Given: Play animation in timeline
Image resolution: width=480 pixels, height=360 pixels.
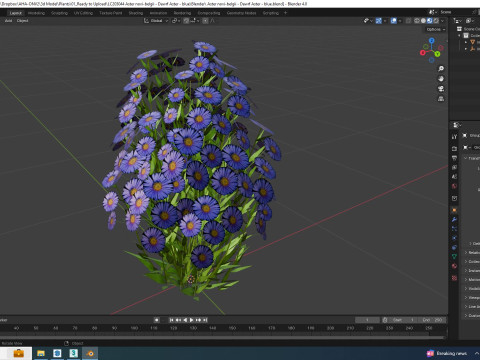Looking at the screenshot, I should point(192,320).
